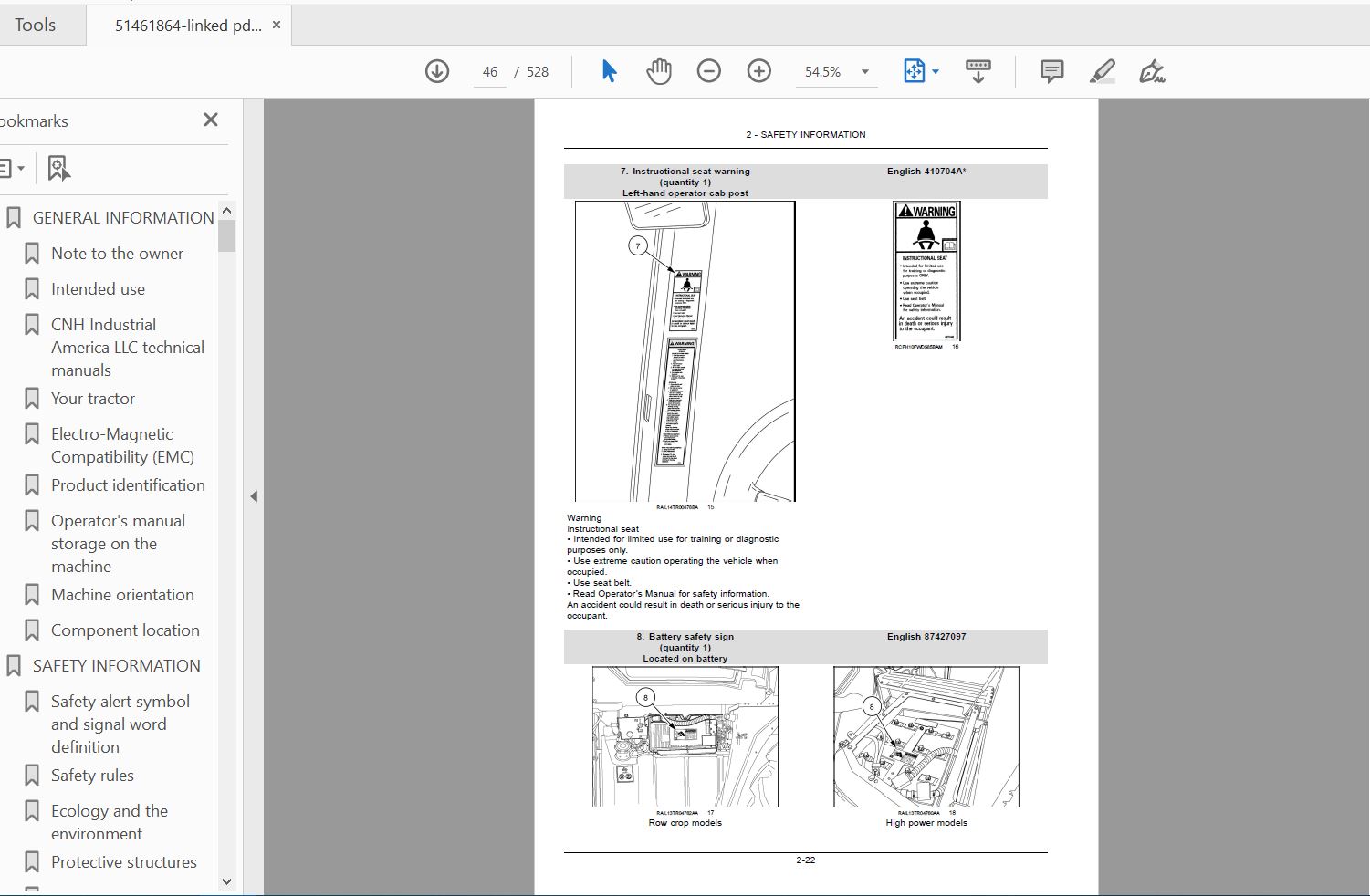The width and height of the screenshot is (1370, 896).
Task: Open the Safety rules bookmark
Action: click(x=92, y=776)
